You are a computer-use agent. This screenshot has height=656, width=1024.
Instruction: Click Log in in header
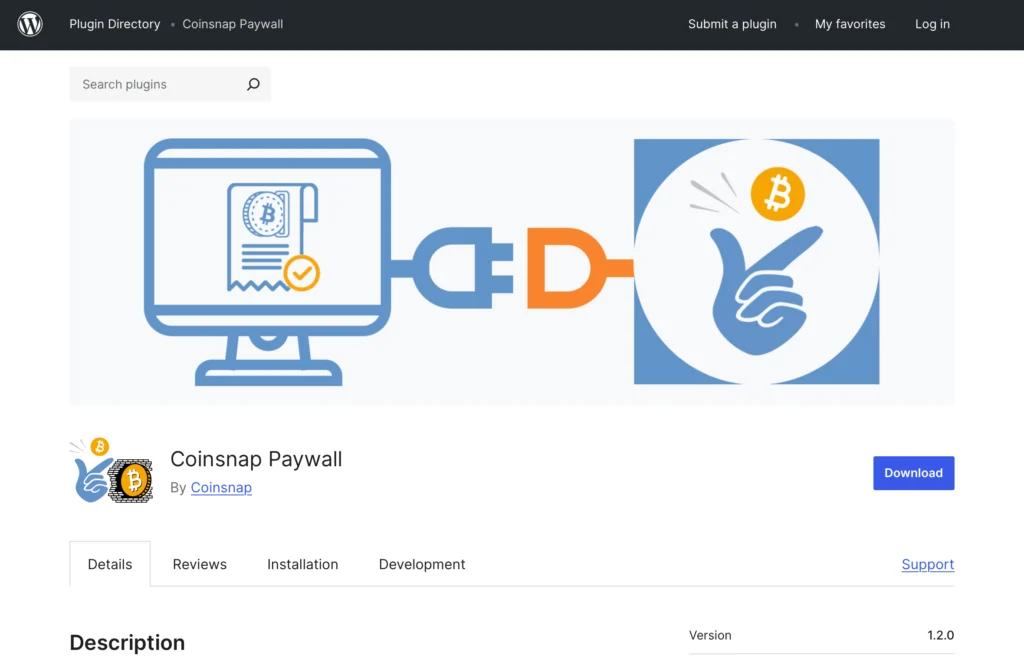coord(932,24)
